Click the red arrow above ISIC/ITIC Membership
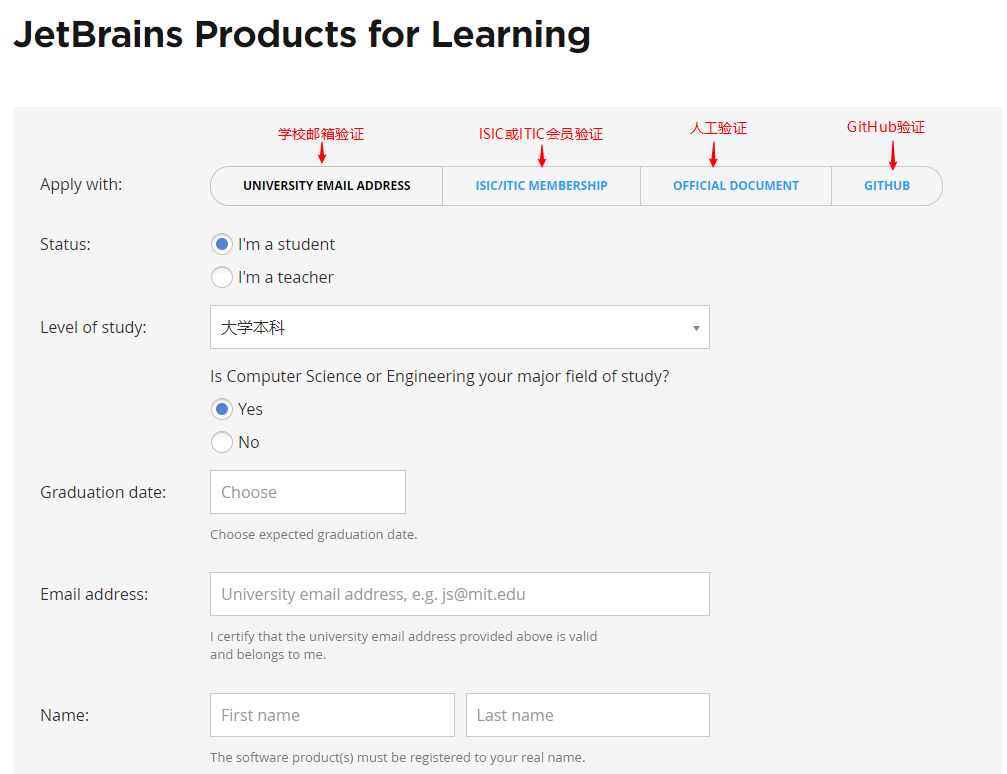Image resolution: width=1007 pixels, height=774 pixels. (x=541, y=156)
